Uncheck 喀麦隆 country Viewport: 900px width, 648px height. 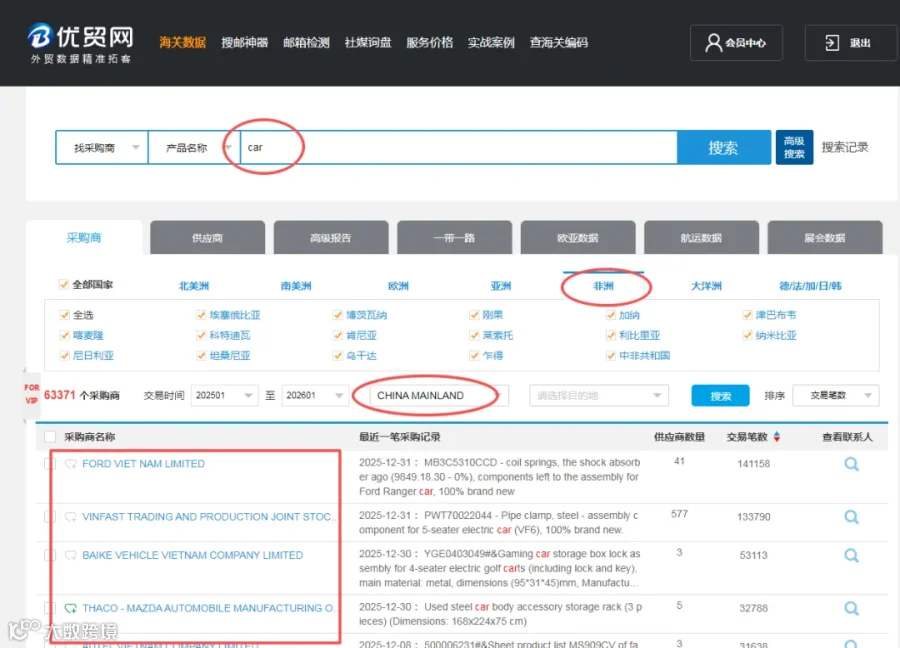point(64,335)
